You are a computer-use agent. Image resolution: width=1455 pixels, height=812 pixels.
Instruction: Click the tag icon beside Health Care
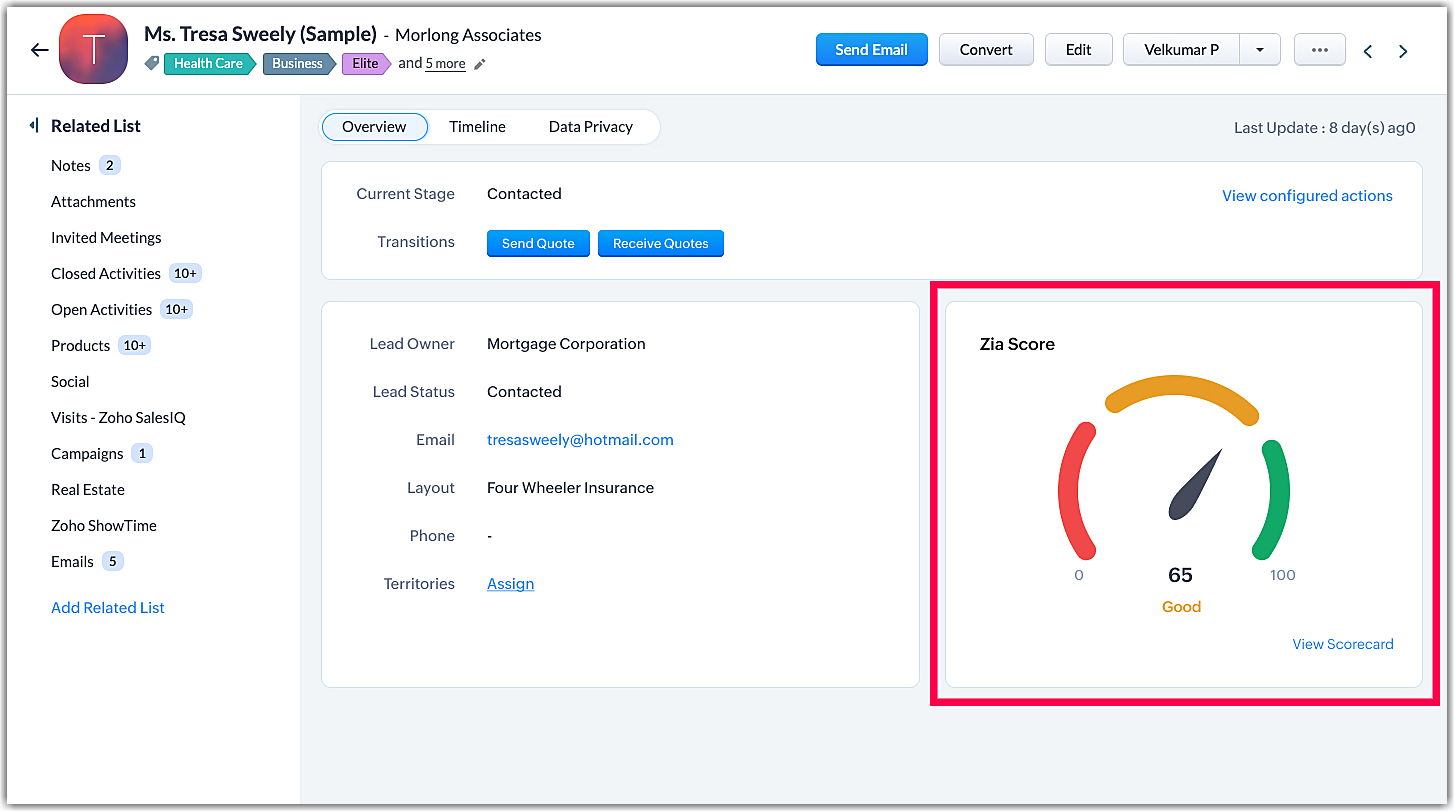(152, 63)
